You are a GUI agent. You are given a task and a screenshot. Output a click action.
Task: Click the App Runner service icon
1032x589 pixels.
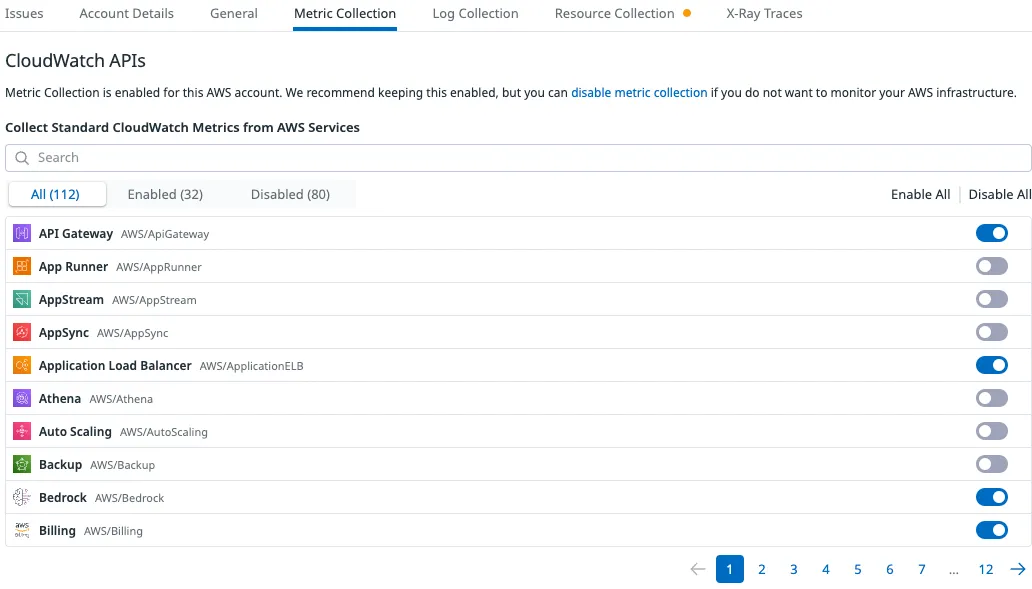(x=22, y=266)
